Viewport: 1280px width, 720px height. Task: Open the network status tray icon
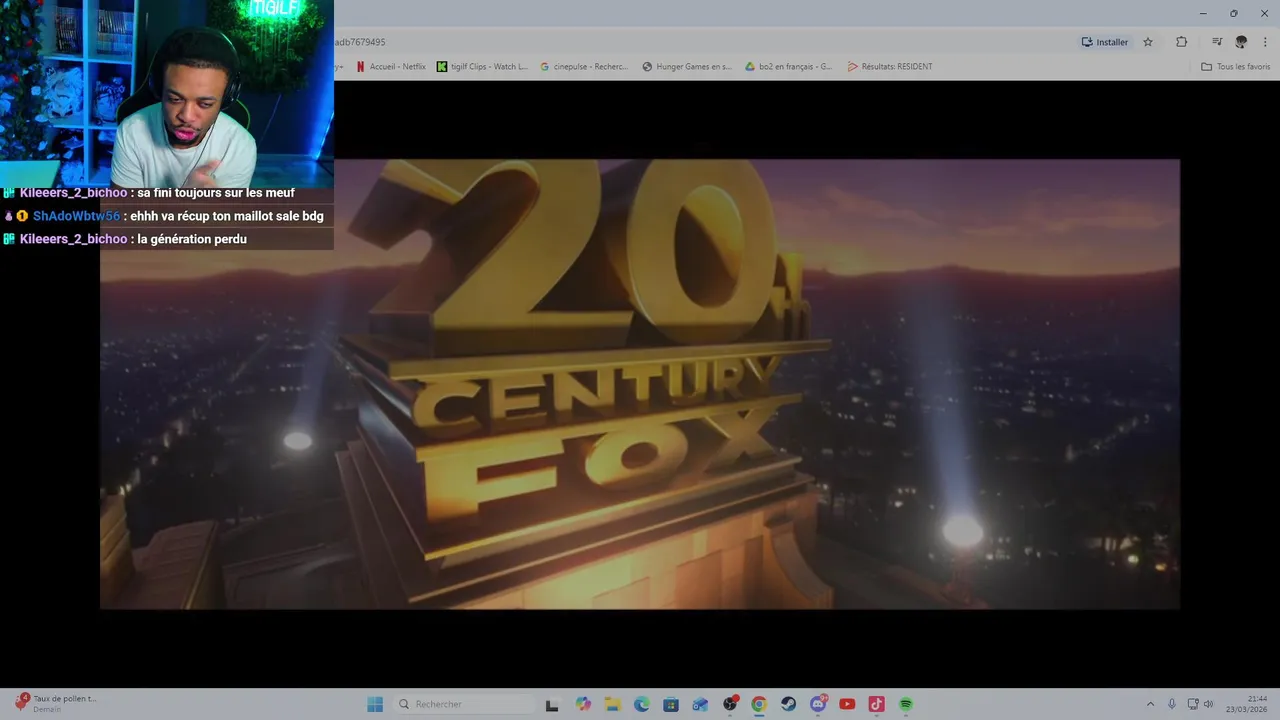(x=1193, y=704)
